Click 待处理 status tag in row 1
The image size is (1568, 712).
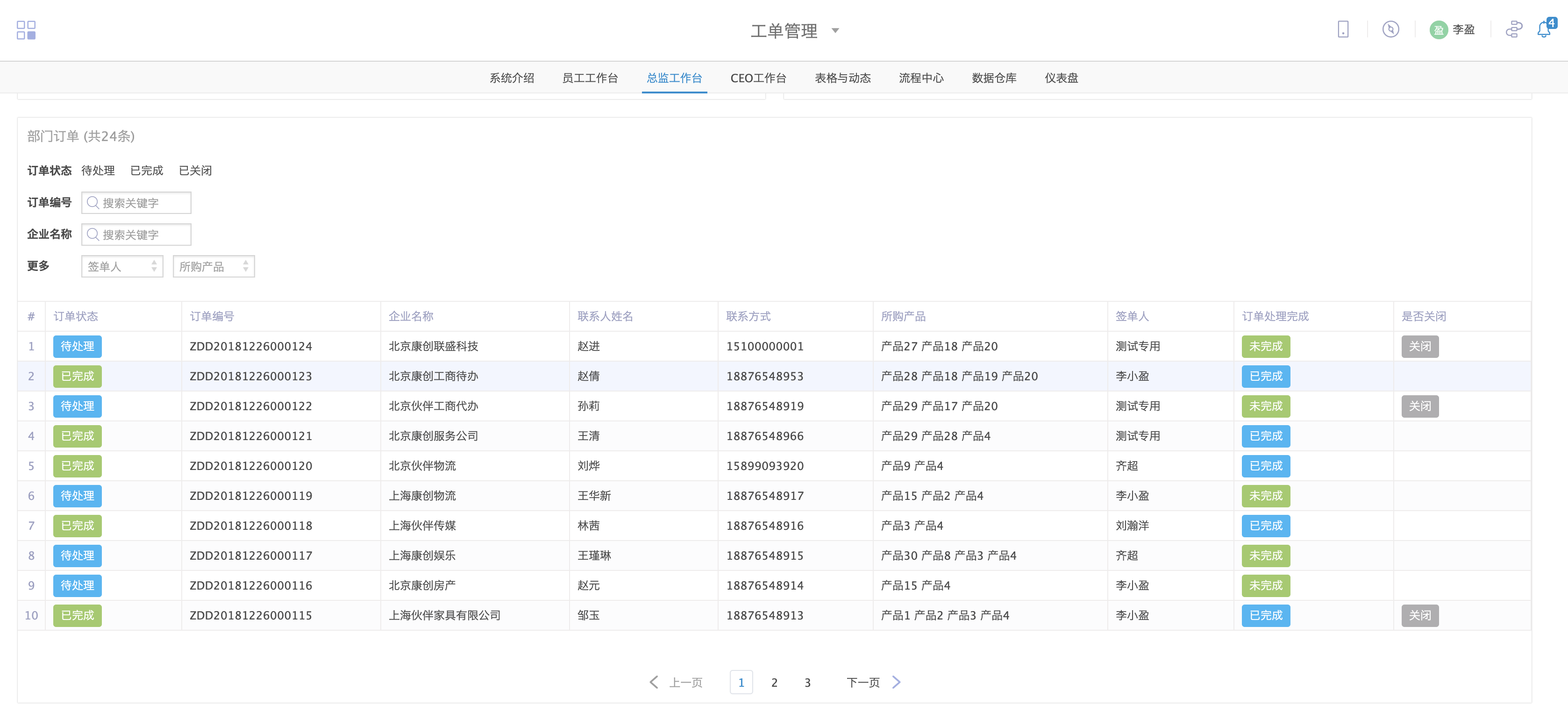click(x=77, y=346)
